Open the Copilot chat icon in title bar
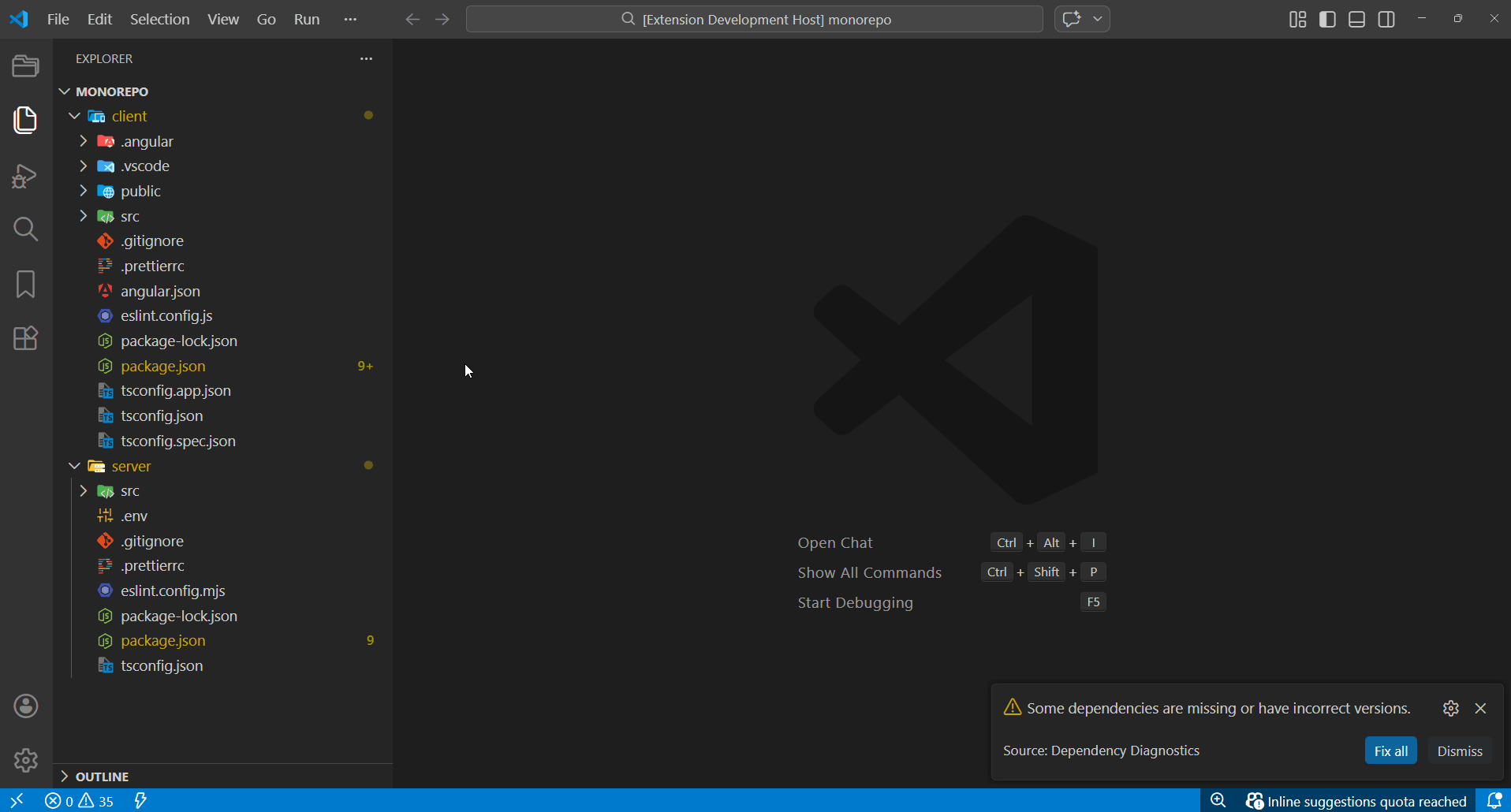The image size is (1511, 812). click(1072, 19)
